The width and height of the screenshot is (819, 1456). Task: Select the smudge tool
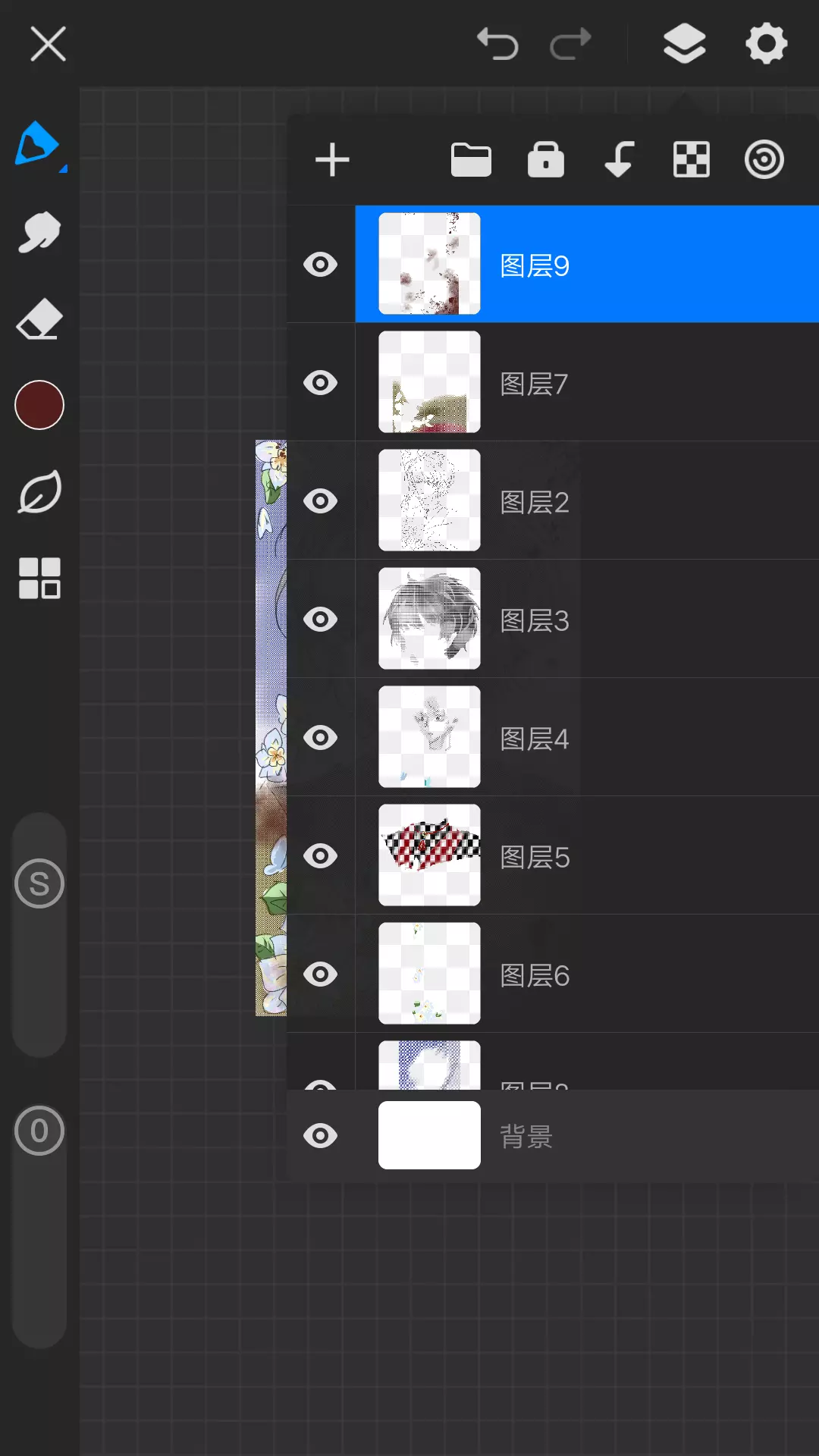(39, 232)
